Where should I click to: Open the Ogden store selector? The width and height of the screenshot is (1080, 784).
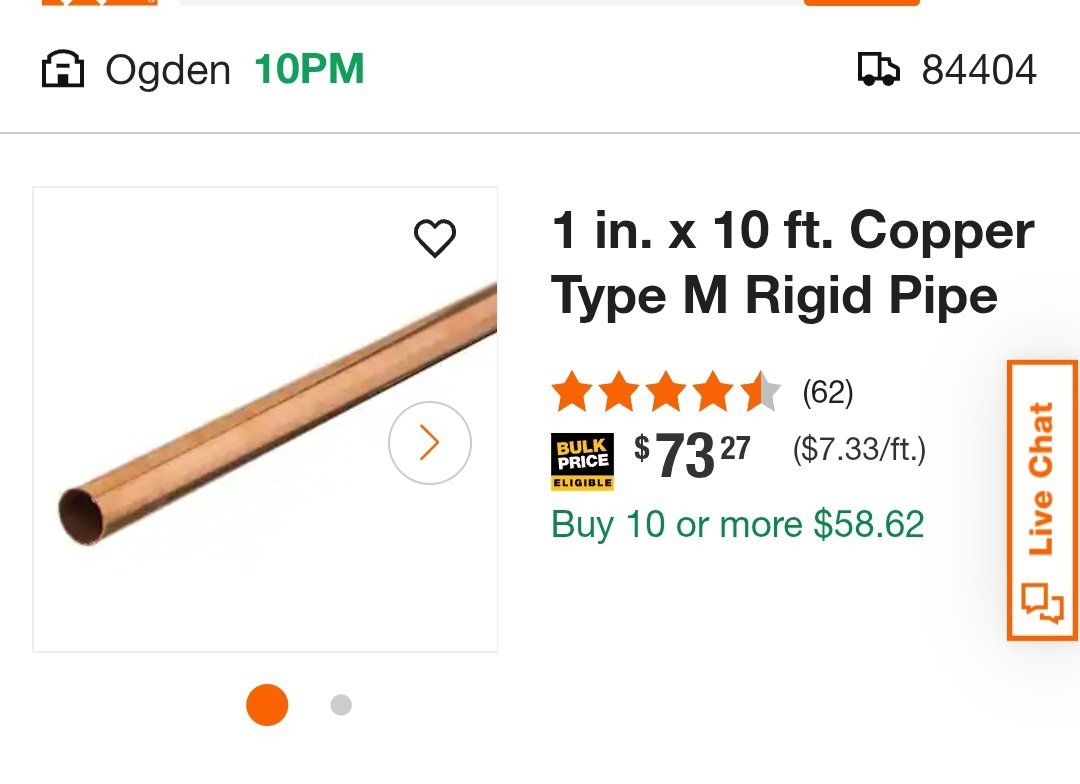tap(168, 71)
